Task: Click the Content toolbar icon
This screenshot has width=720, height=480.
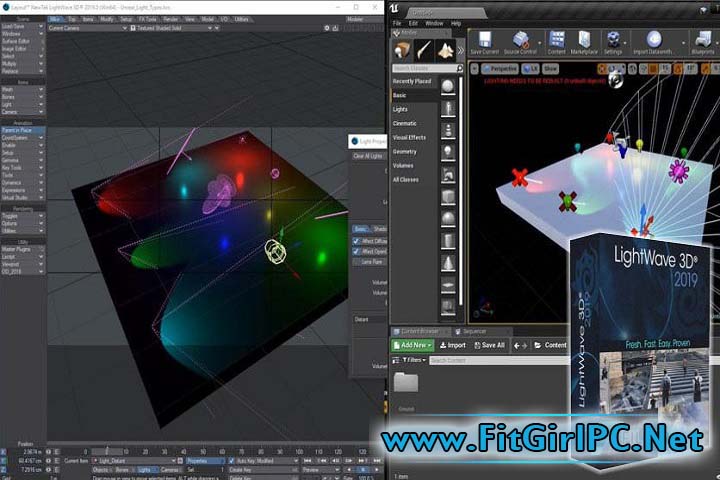Action: 556,41
